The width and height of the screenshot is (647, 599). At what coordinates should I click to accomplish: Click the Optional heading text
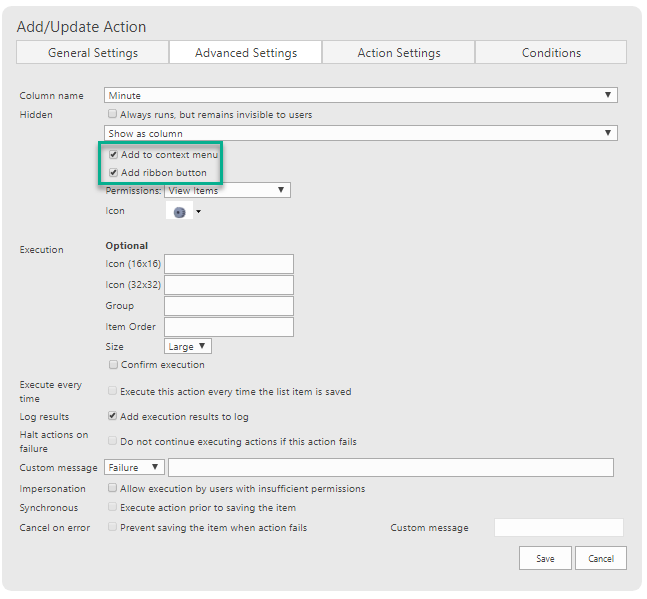[x=127, y=246]
